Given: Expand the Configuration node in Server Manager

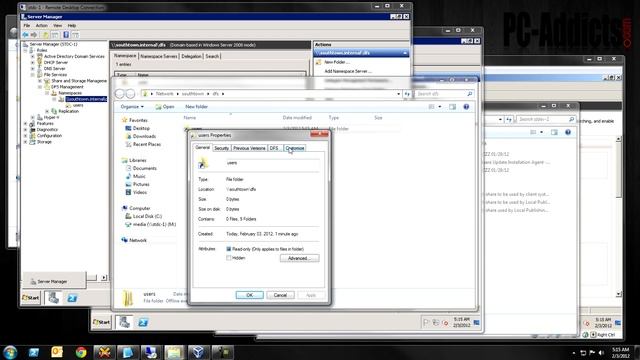Looking at the screenshot, I should 26,136.
